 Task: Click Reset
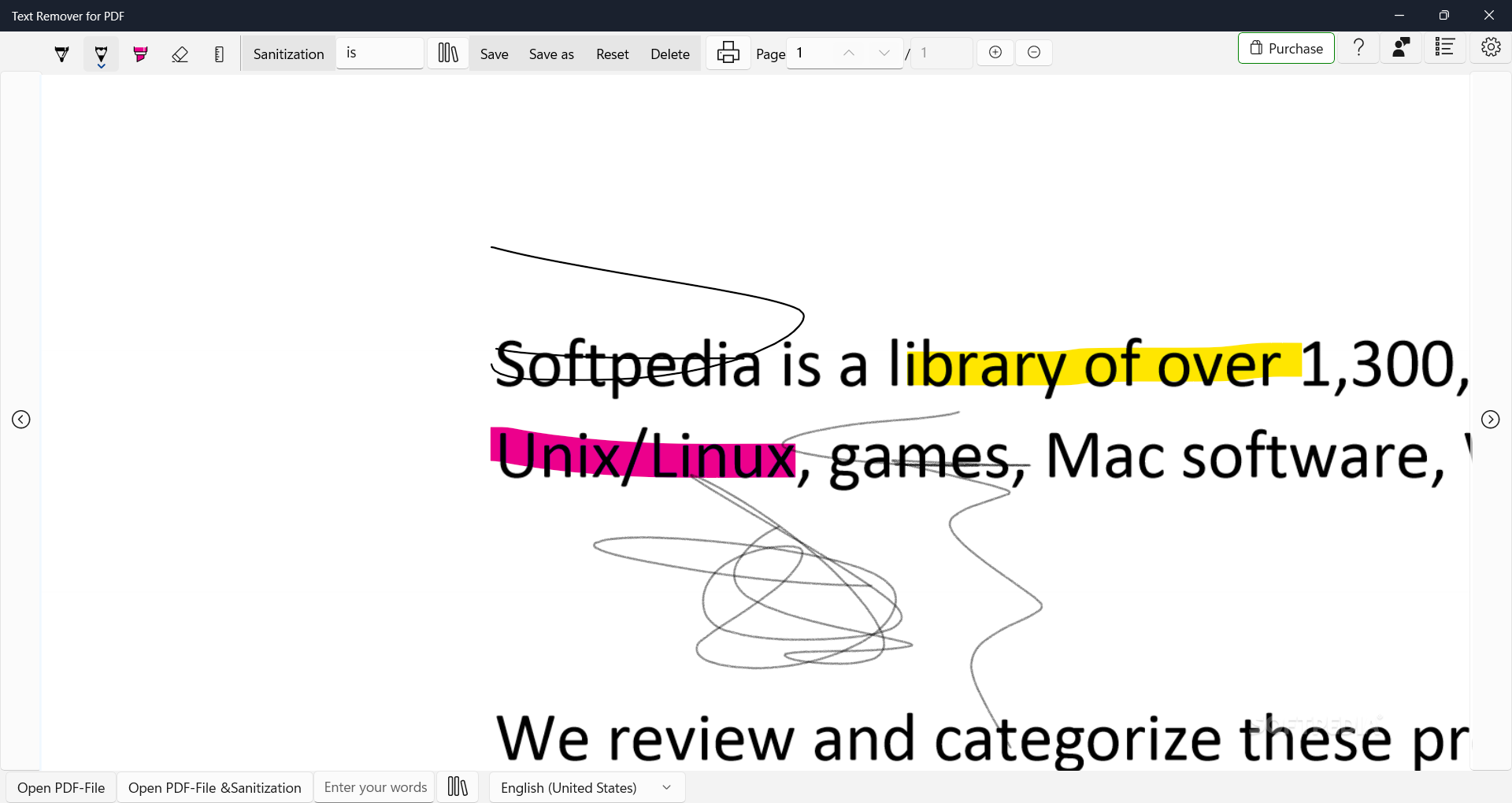coord(613,54)
